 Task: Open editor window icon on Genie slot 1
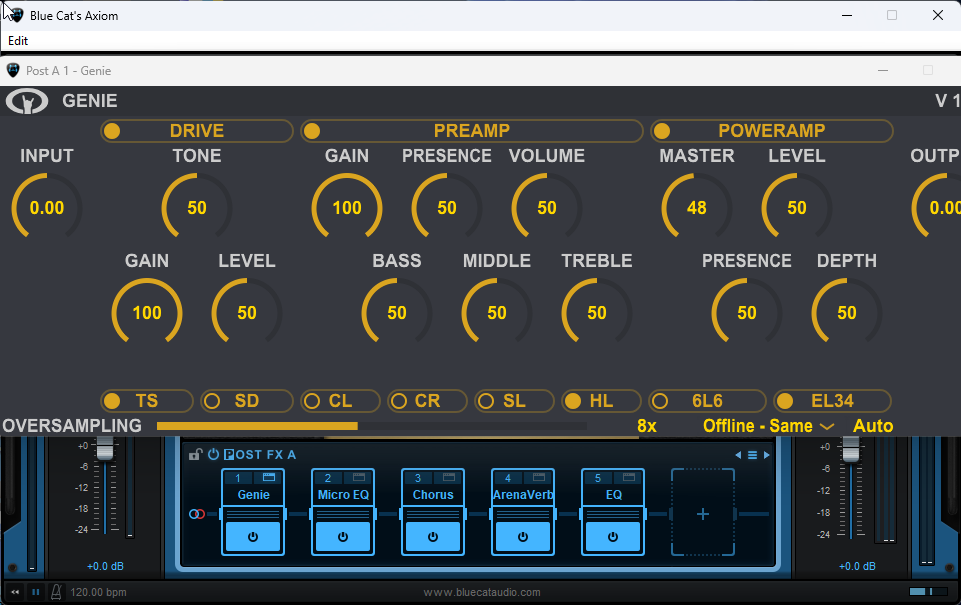[269, 478]
